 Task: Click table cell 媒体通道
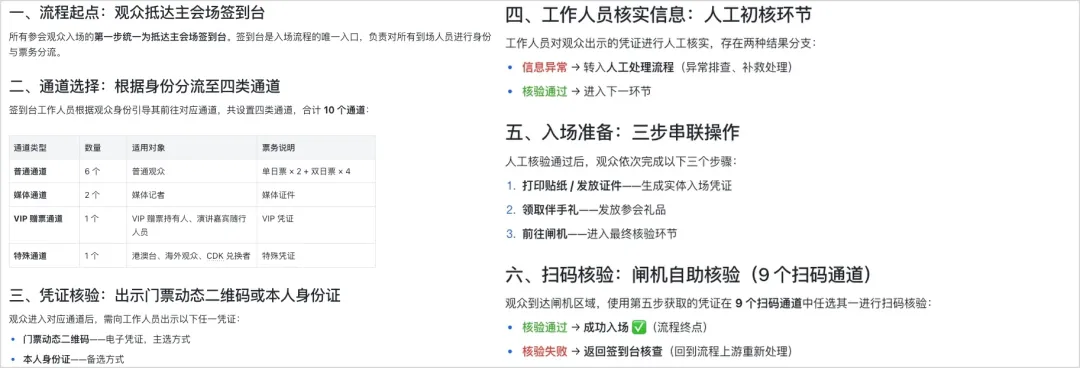(30, 195)
